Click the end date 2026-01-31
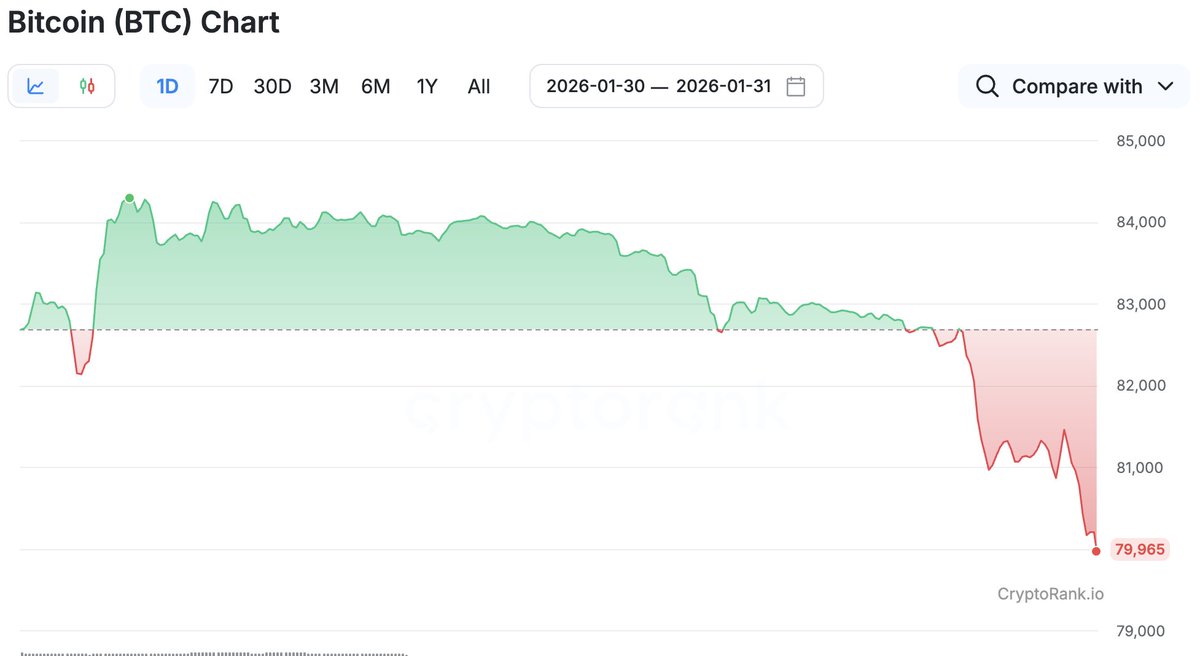This screenshot has height=656, width=1200. click(723, 86)
